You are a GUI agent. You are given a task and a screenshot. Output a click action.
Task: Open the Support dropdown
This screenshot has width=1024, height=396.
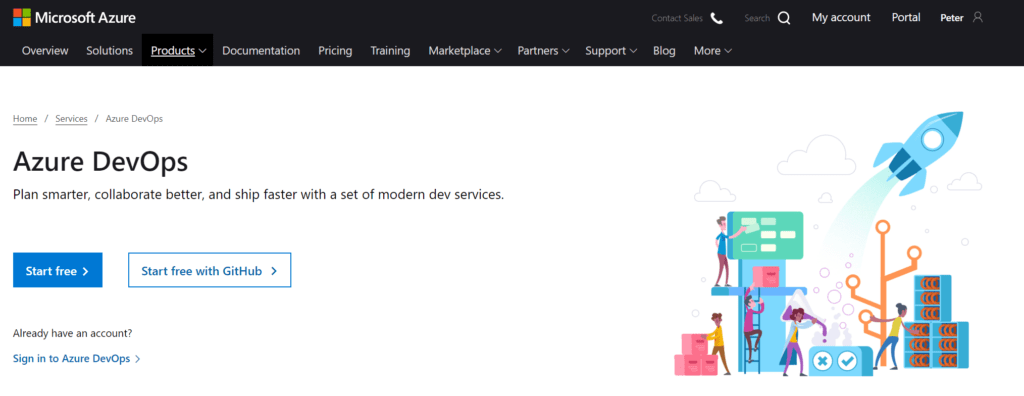(611, 50)
